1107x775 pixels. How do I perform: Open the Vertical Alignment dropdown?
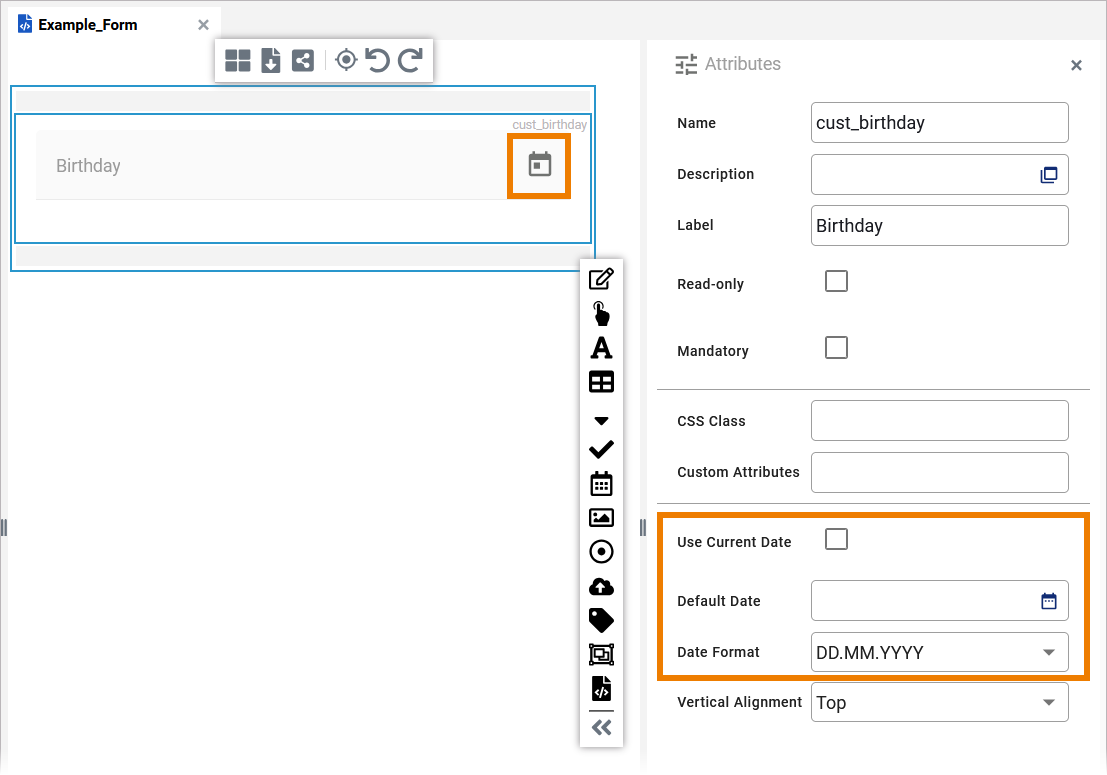[x=940, y=702]
